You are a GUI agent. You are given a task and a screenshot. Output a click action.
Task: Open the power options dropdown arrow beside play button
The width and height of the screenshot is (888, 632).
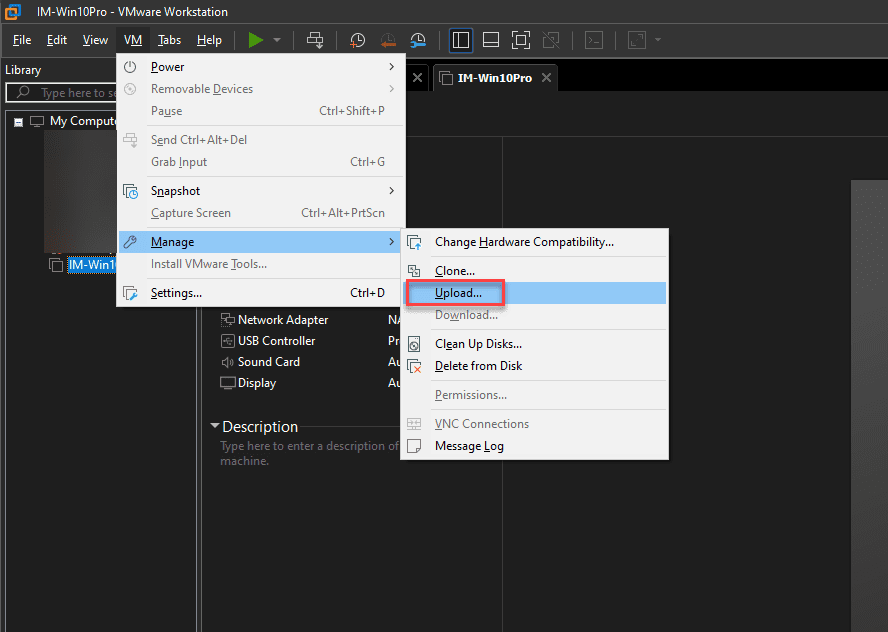(x=277, y=40)
